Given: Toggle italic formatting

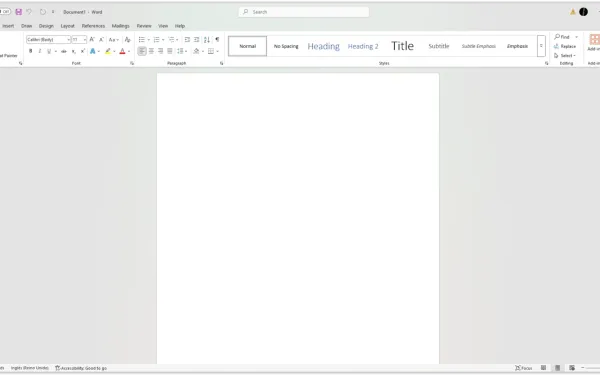Looking at the screenshot, I should click(40, 51).
